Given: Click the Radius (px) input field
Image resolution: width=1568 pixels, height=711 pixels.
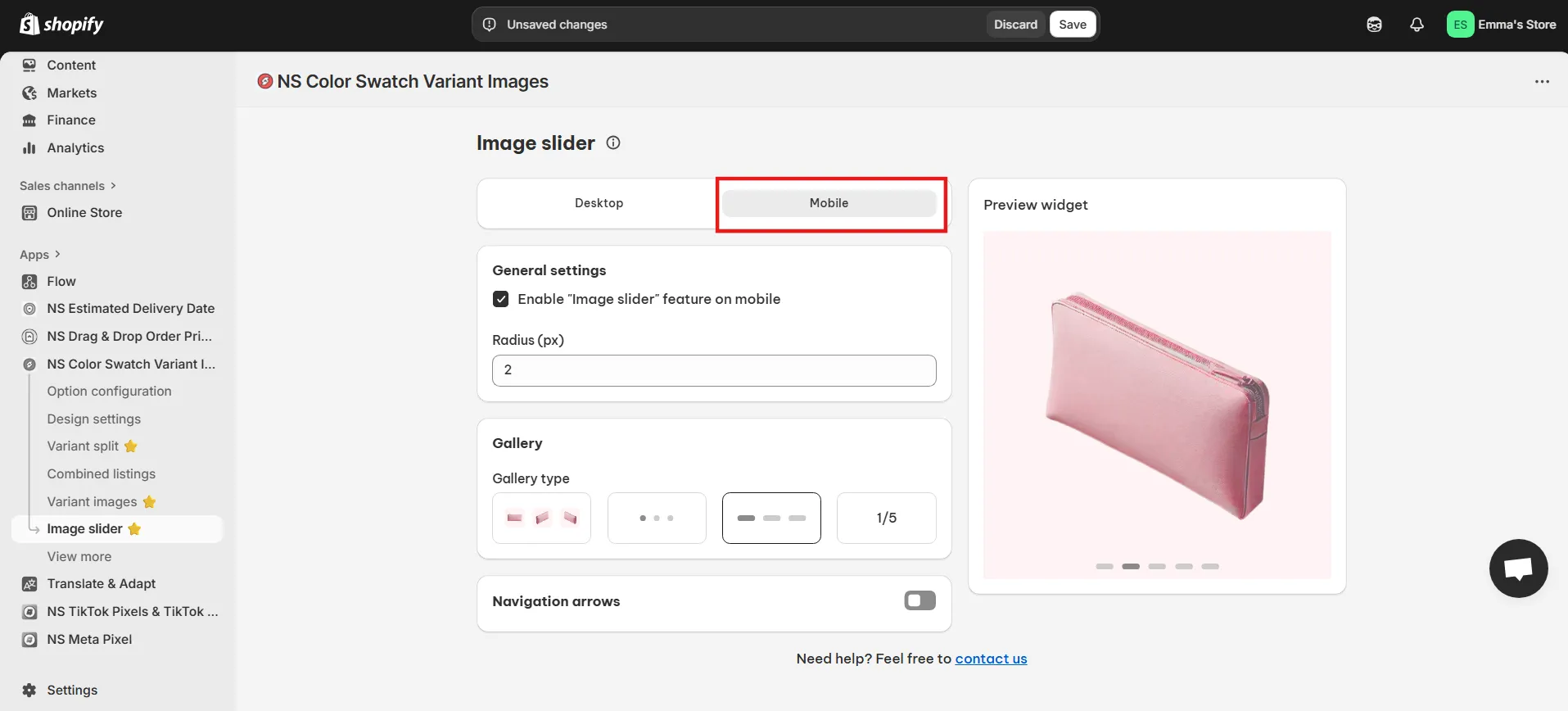Looking at the screenshot, I should 714,370.
